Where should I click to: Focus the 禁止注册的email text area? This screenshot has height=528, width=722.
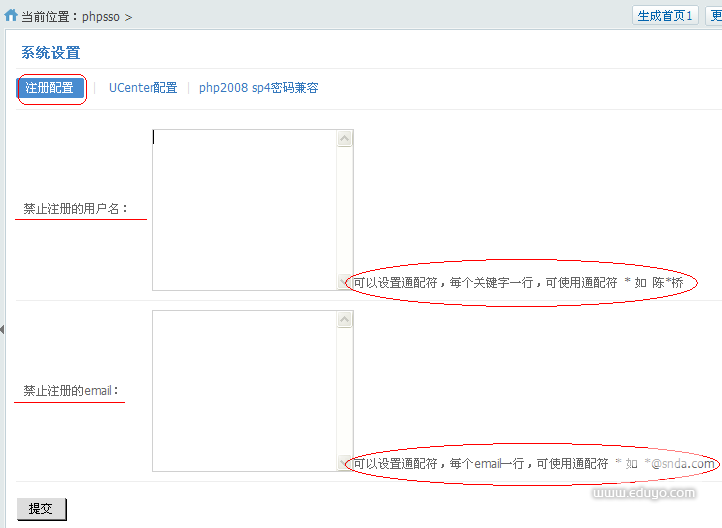[x=244, y=390]
